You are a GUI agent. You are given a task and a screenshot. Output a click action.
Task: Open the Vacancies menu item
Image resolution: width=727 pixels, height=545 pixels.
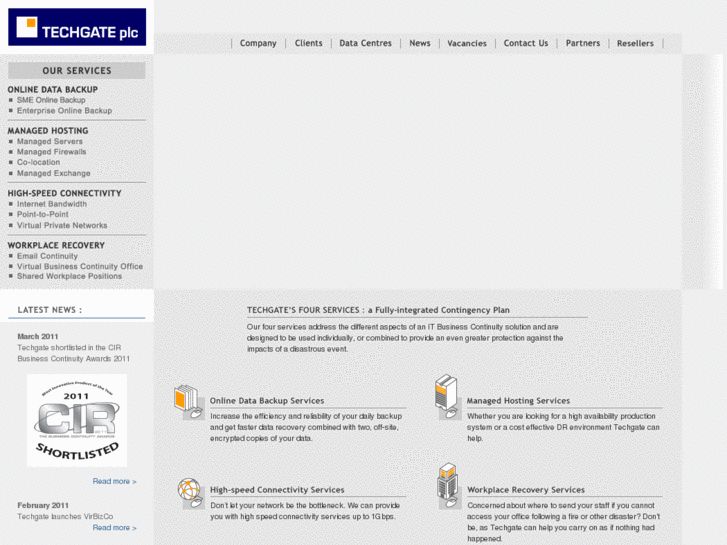467,43
